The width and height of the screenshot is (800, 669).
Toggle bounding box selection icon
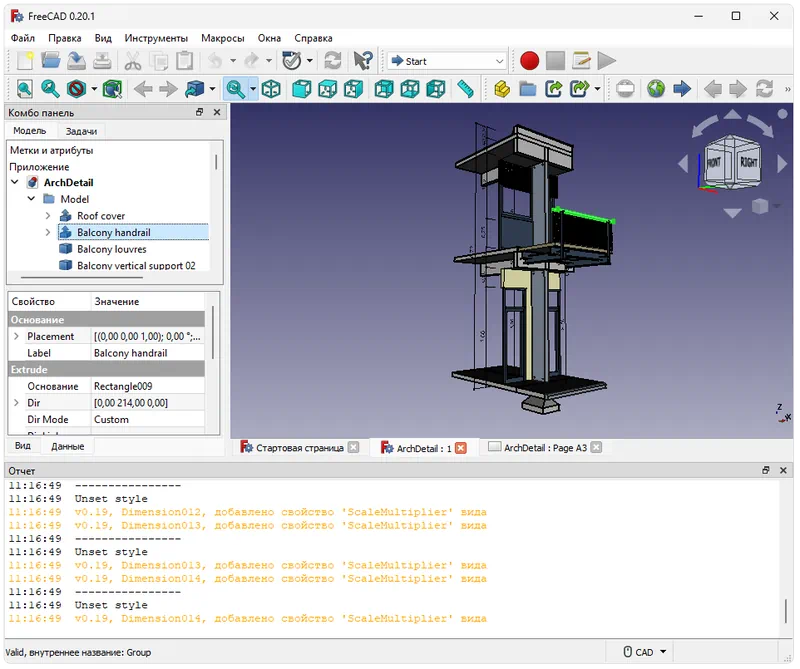(x=112, y=89)
